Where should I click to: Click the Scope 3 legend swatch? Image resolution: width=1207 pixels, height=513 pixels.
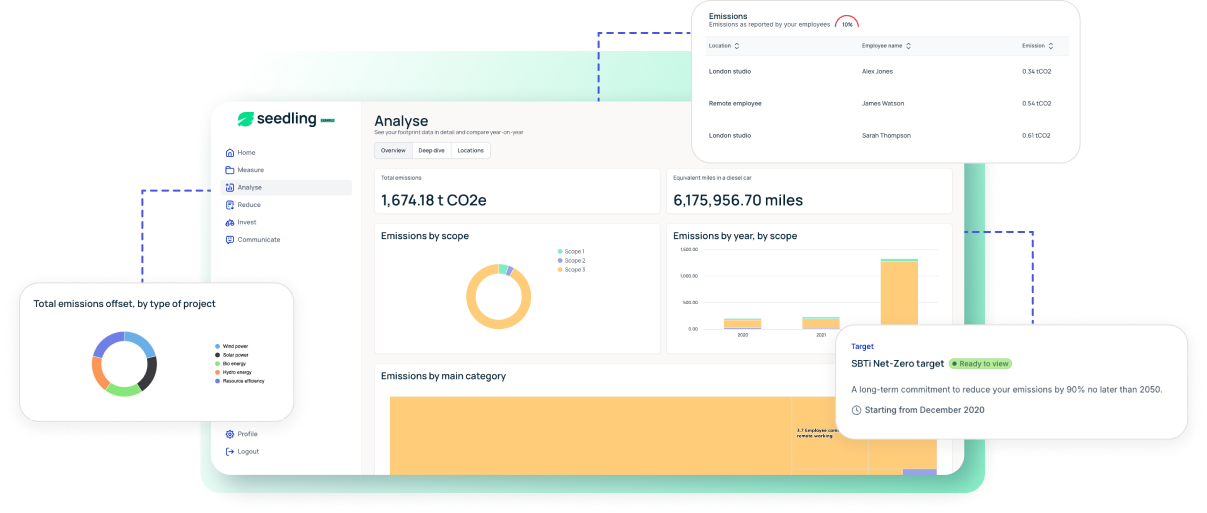(560, 270)
